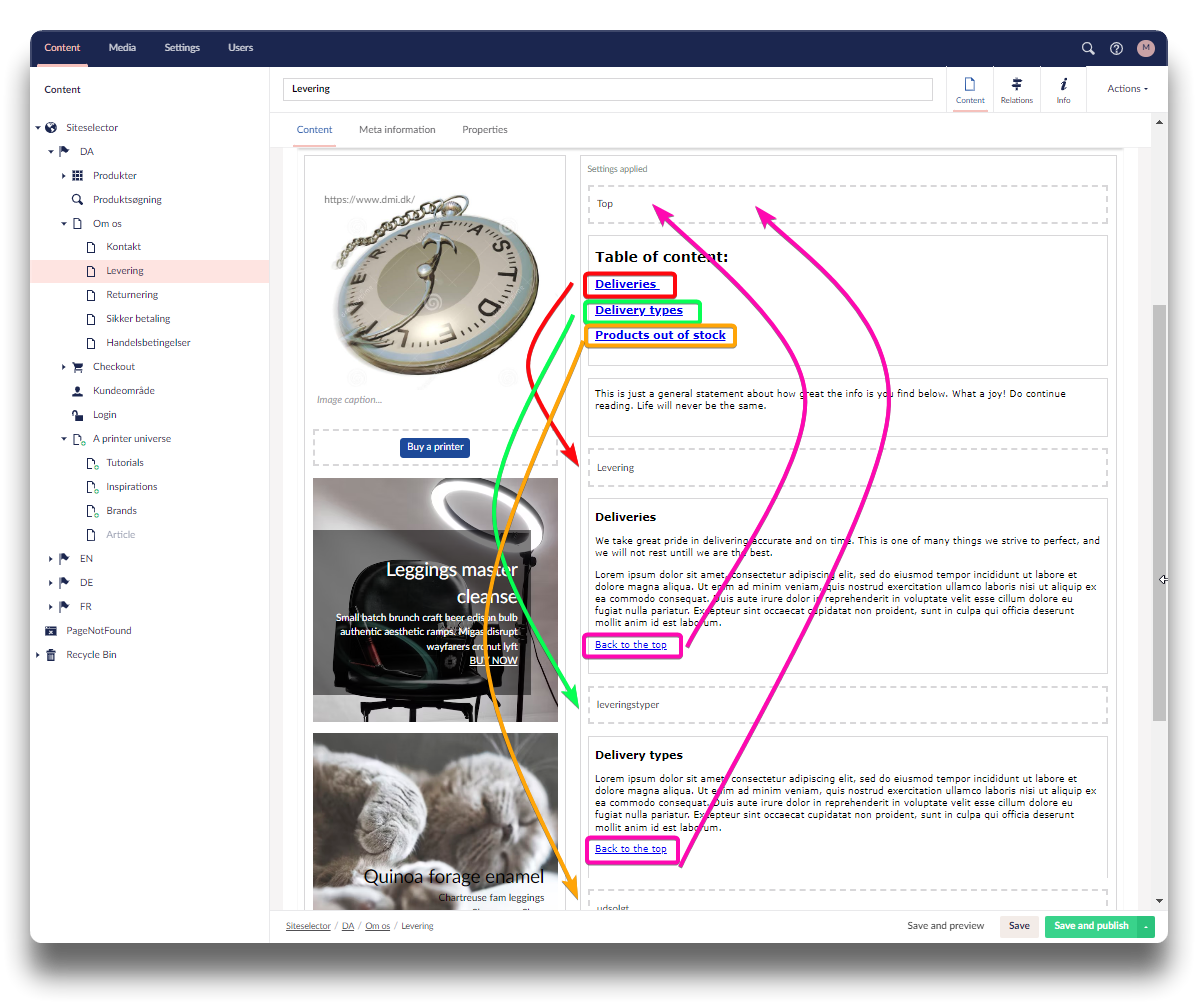Screen dimensions: 1198x1005
Task: Open the Save and publish arrow dropdown
Action: click(1146, 927)
